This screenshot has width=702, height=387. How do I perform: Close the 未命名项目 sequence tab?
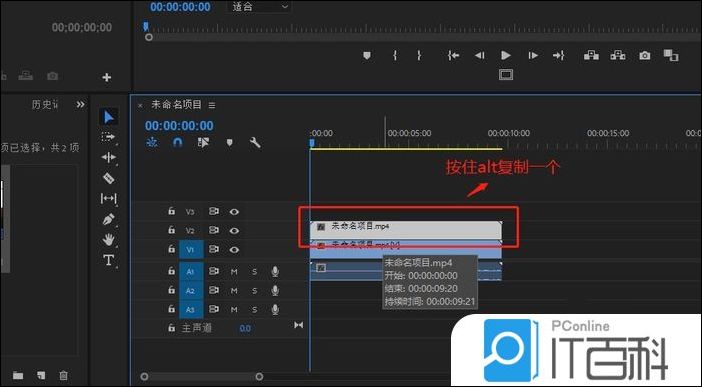click(x=140, y=105)
